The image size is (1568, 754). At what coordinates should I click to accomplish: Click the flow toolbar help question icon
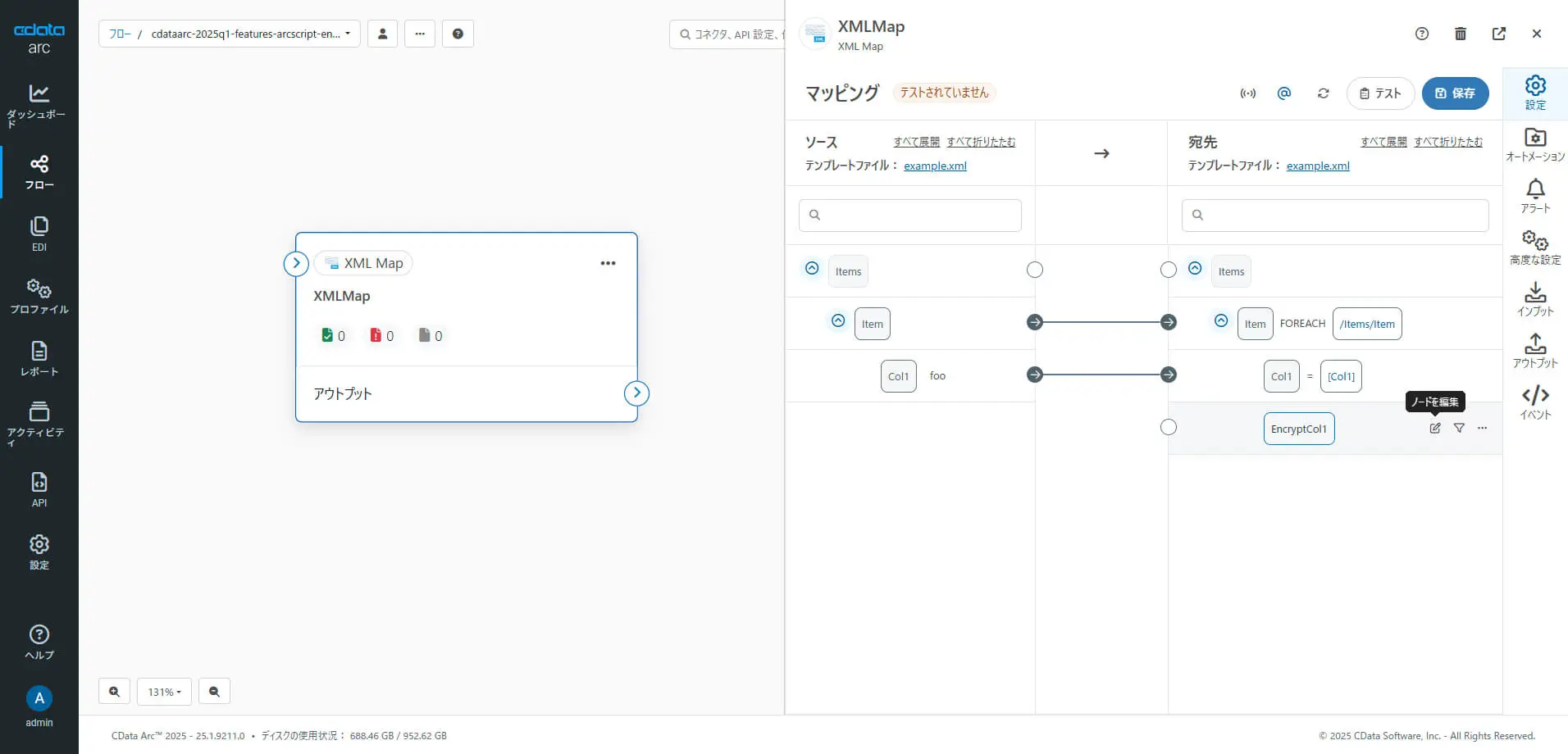click(x=458, y=34)
